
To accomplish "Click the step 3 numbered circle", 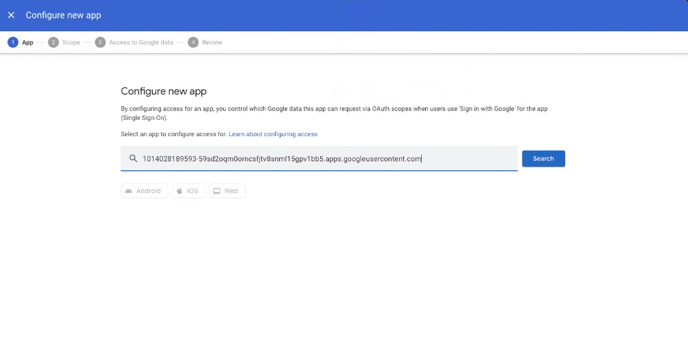I will (x=100, y=42).
